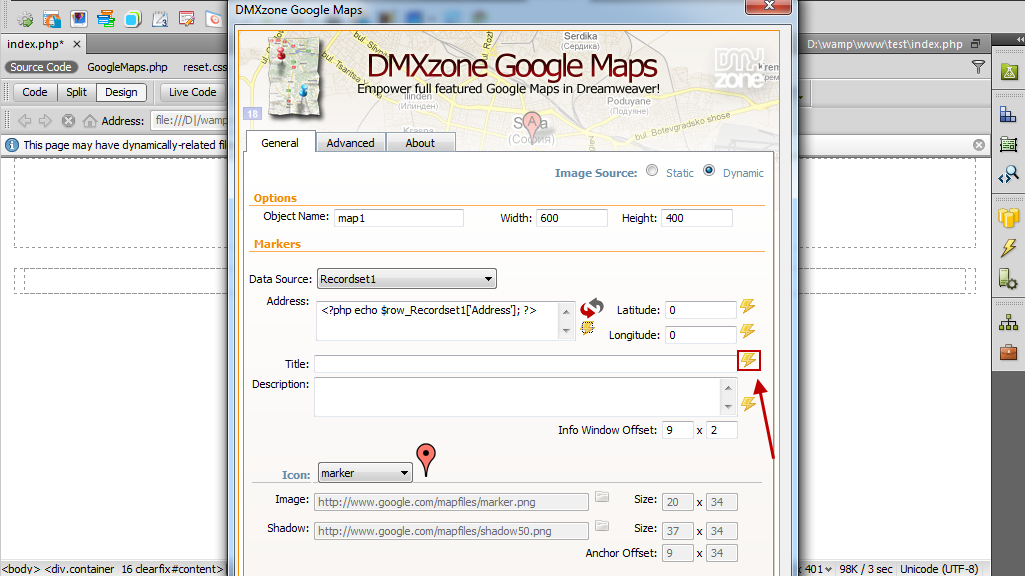Select the GoogleMaps.php related file
Image resolution: width=1025 pixels, height=576 pixels.
point(127,67)
